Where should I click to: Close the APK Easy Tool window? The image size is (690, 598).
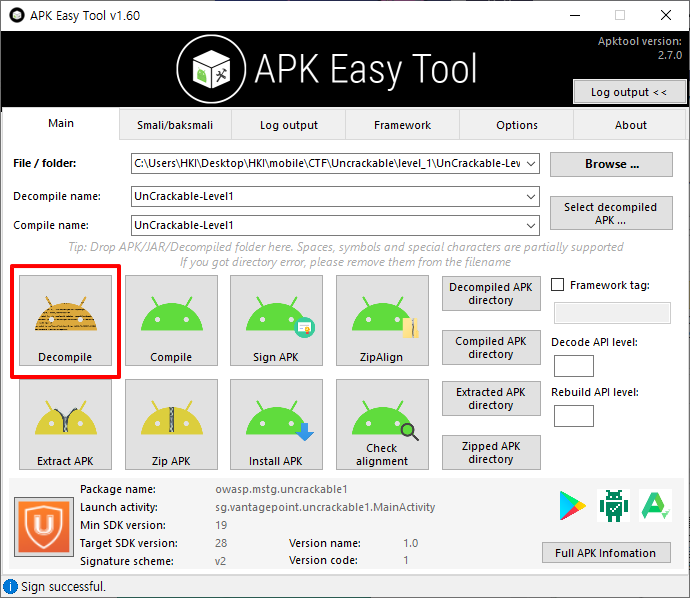666,15
